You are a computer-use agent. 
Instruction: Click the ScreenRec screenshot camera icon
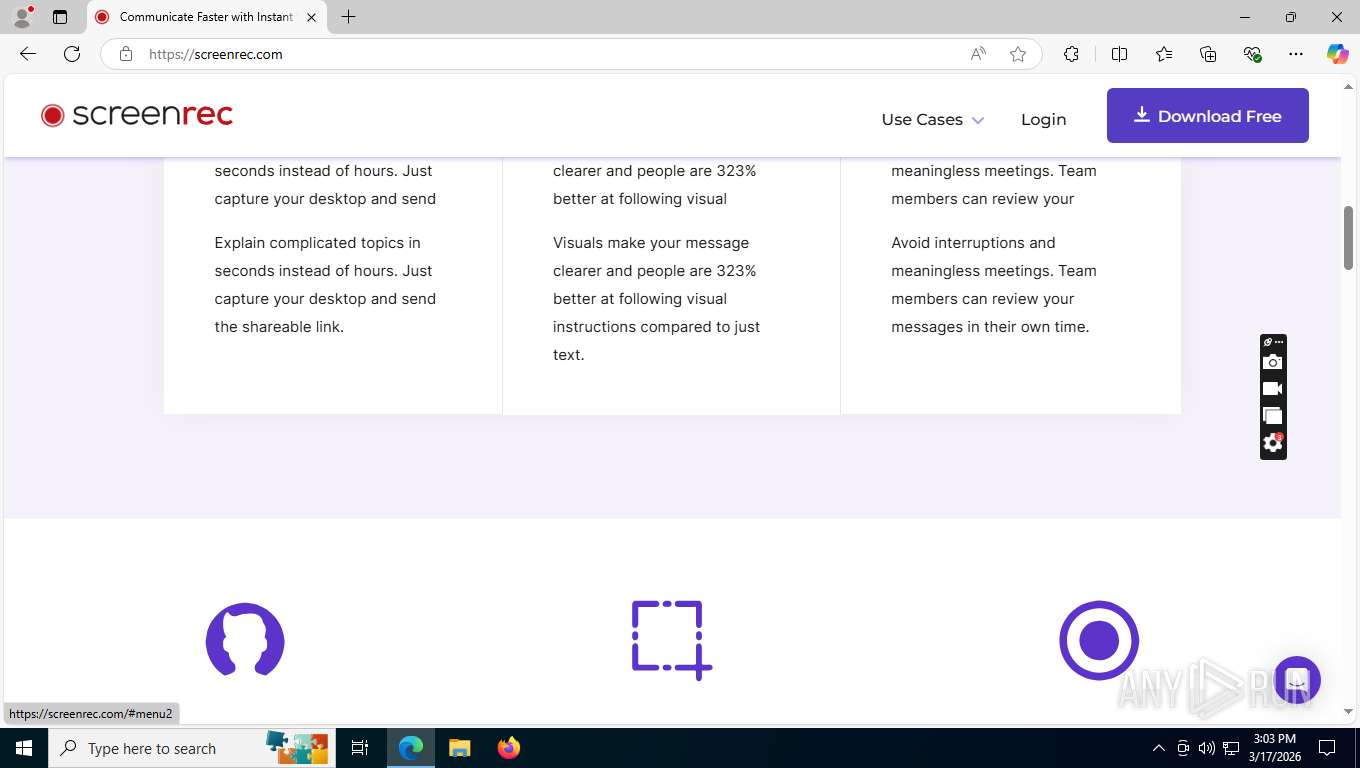1272,362
